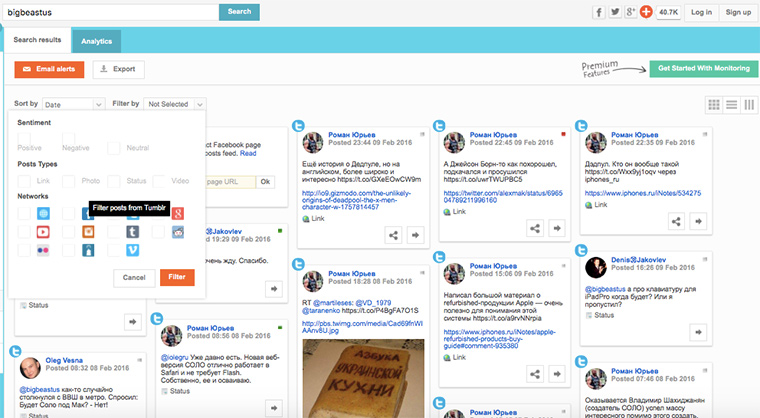Click the Vimeo network icon in filter panel
This screenshot has width=760, height=418.
[x=132, y=250]
